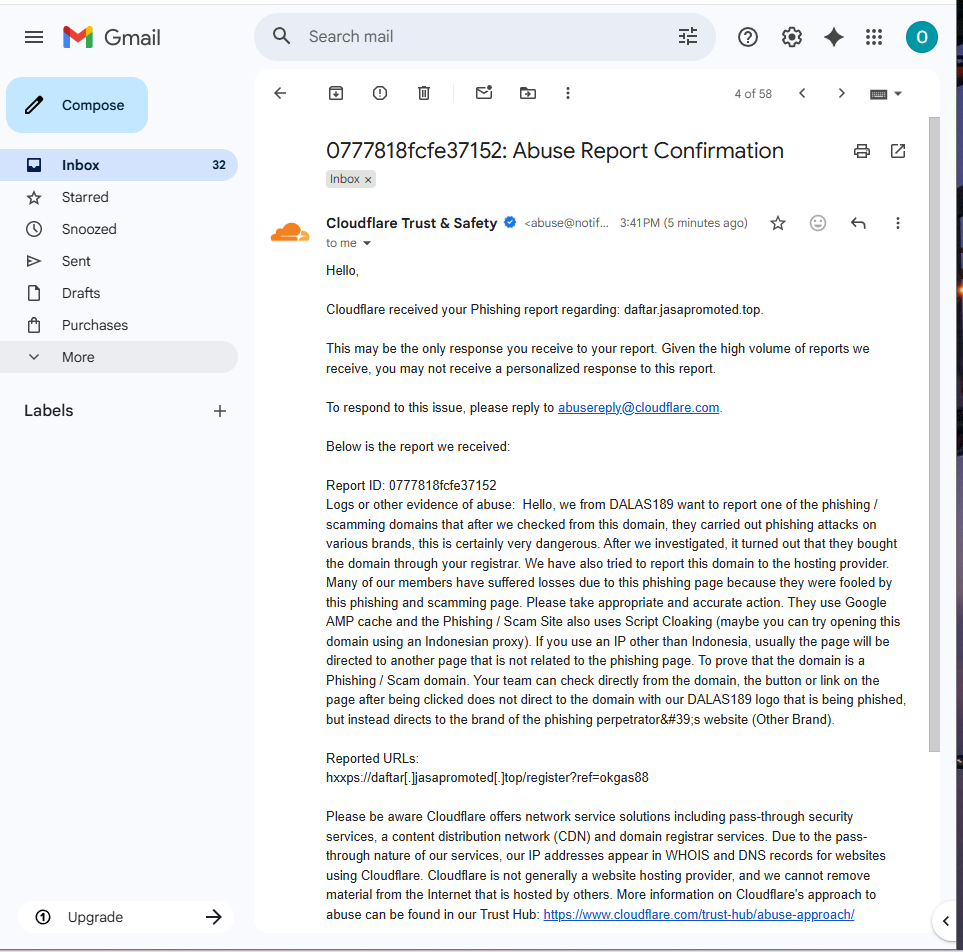Open the Support help icon
963x952 pixels.
747,37
